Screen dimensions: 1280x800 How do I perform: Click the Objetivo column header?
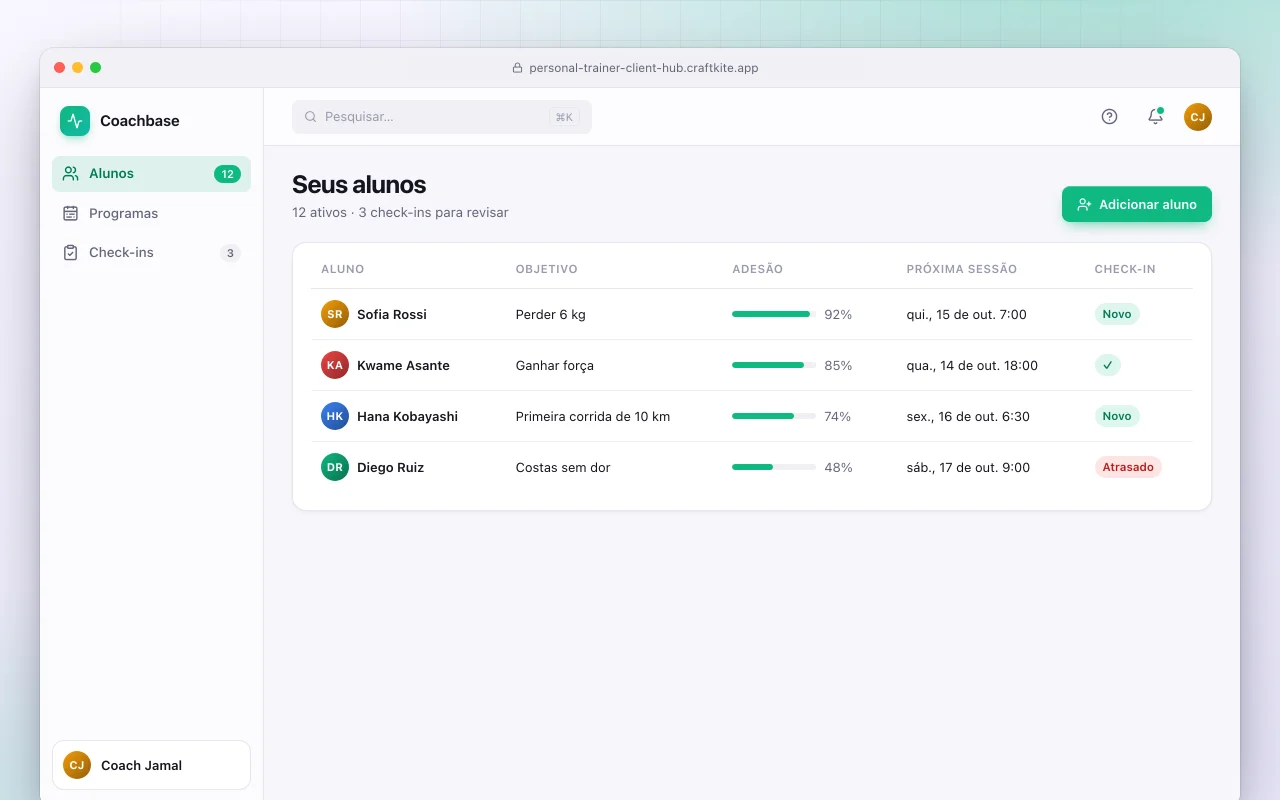tap(547, 269)
